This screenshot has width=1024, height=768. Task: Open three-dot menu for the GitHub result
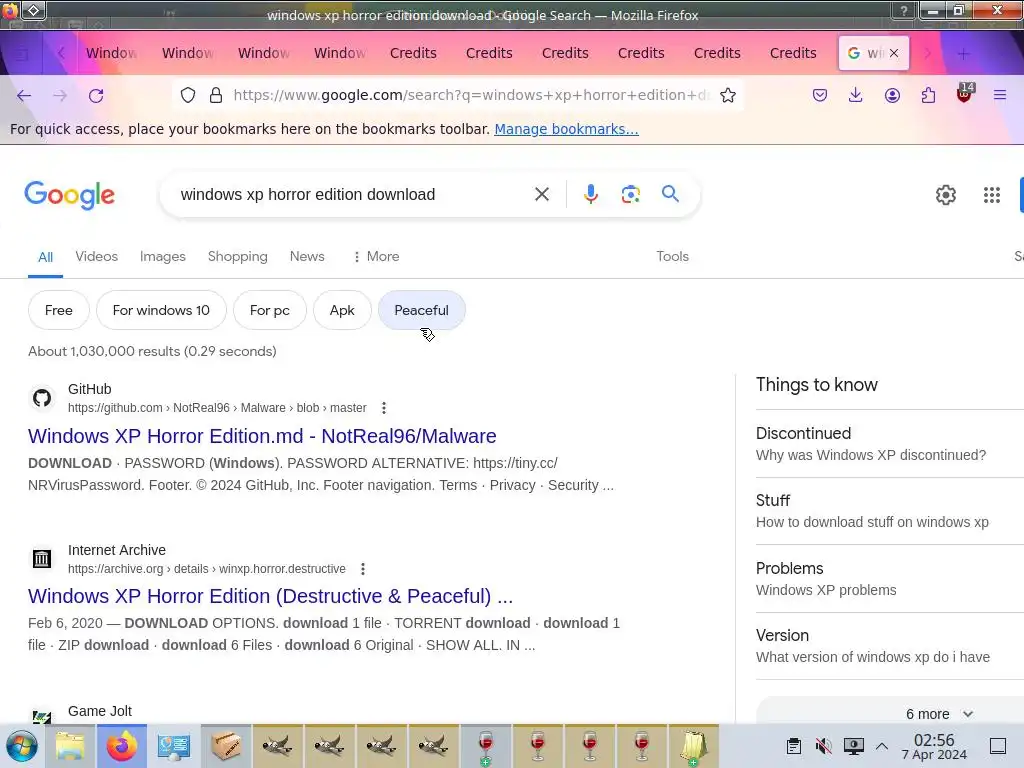click(x=384, y=408)
